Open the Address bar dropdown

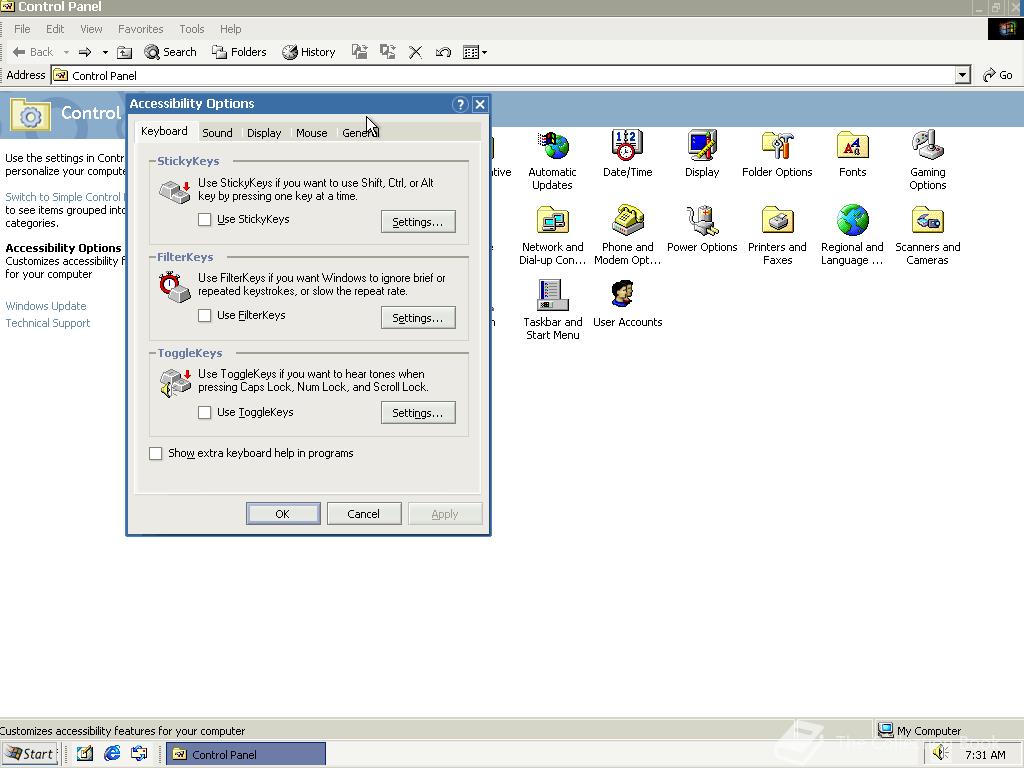click(x=961, y=74)
